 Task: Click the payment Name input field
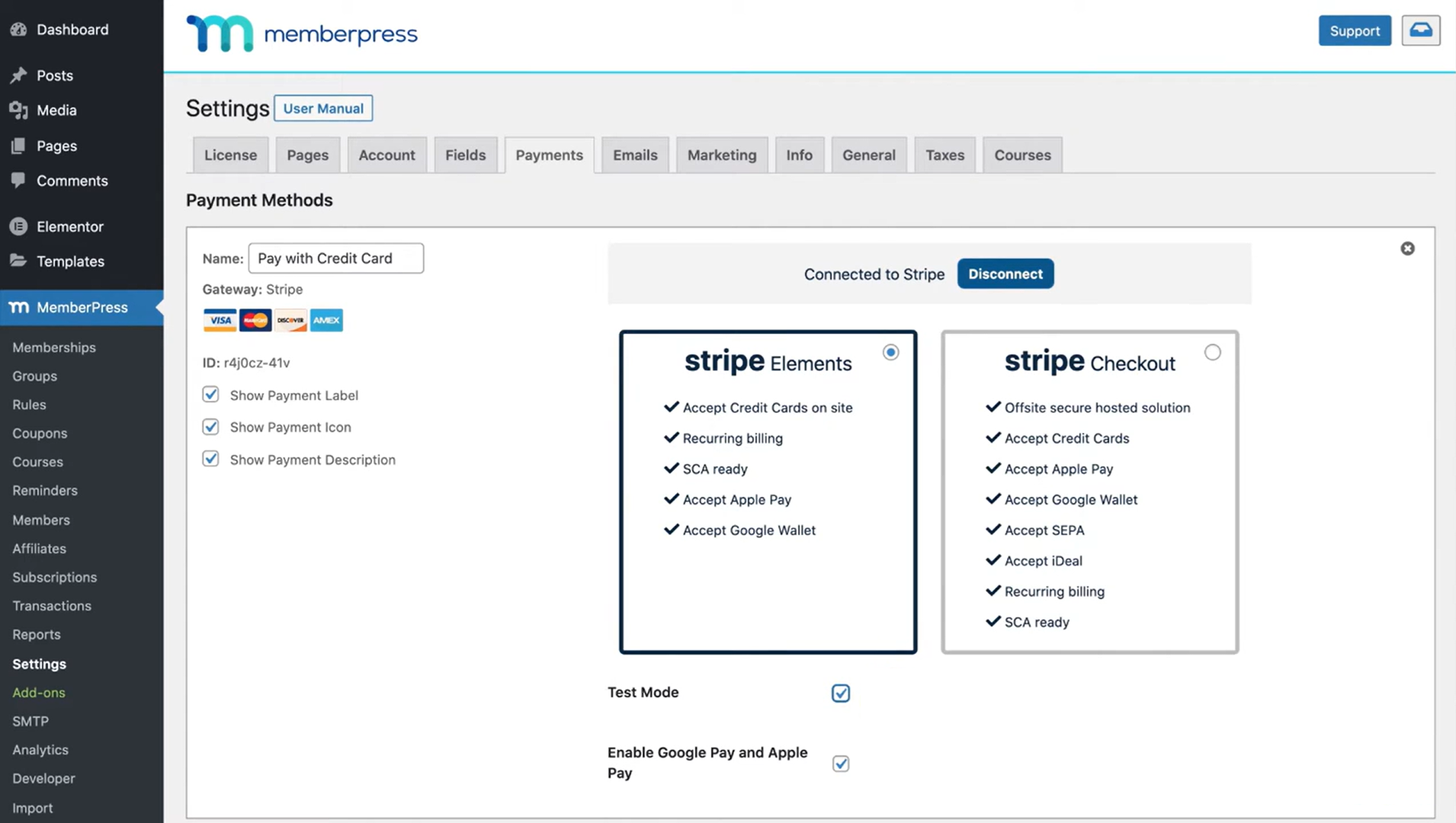click(x=335, y=258)
